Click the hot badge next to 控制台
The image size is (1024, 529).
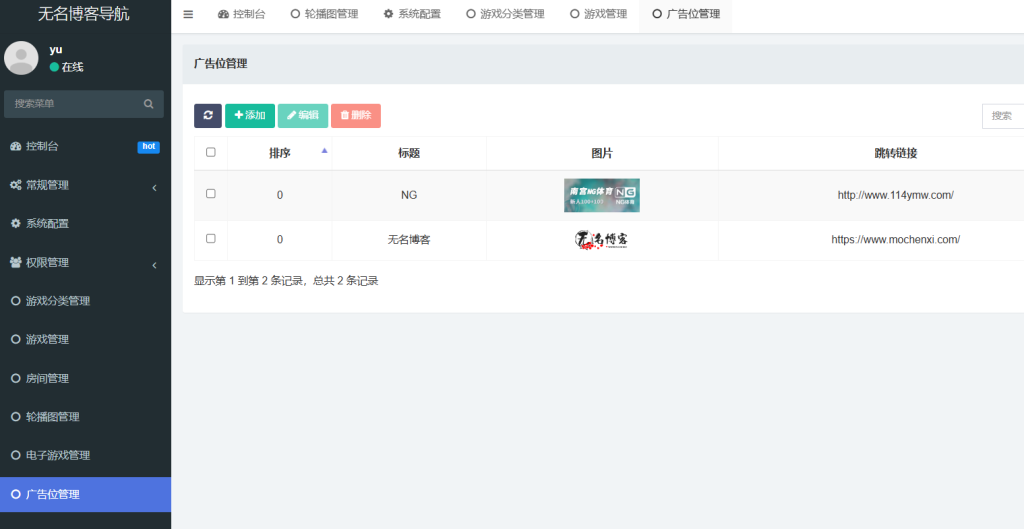pyautogui.click(x=149, y=147)
